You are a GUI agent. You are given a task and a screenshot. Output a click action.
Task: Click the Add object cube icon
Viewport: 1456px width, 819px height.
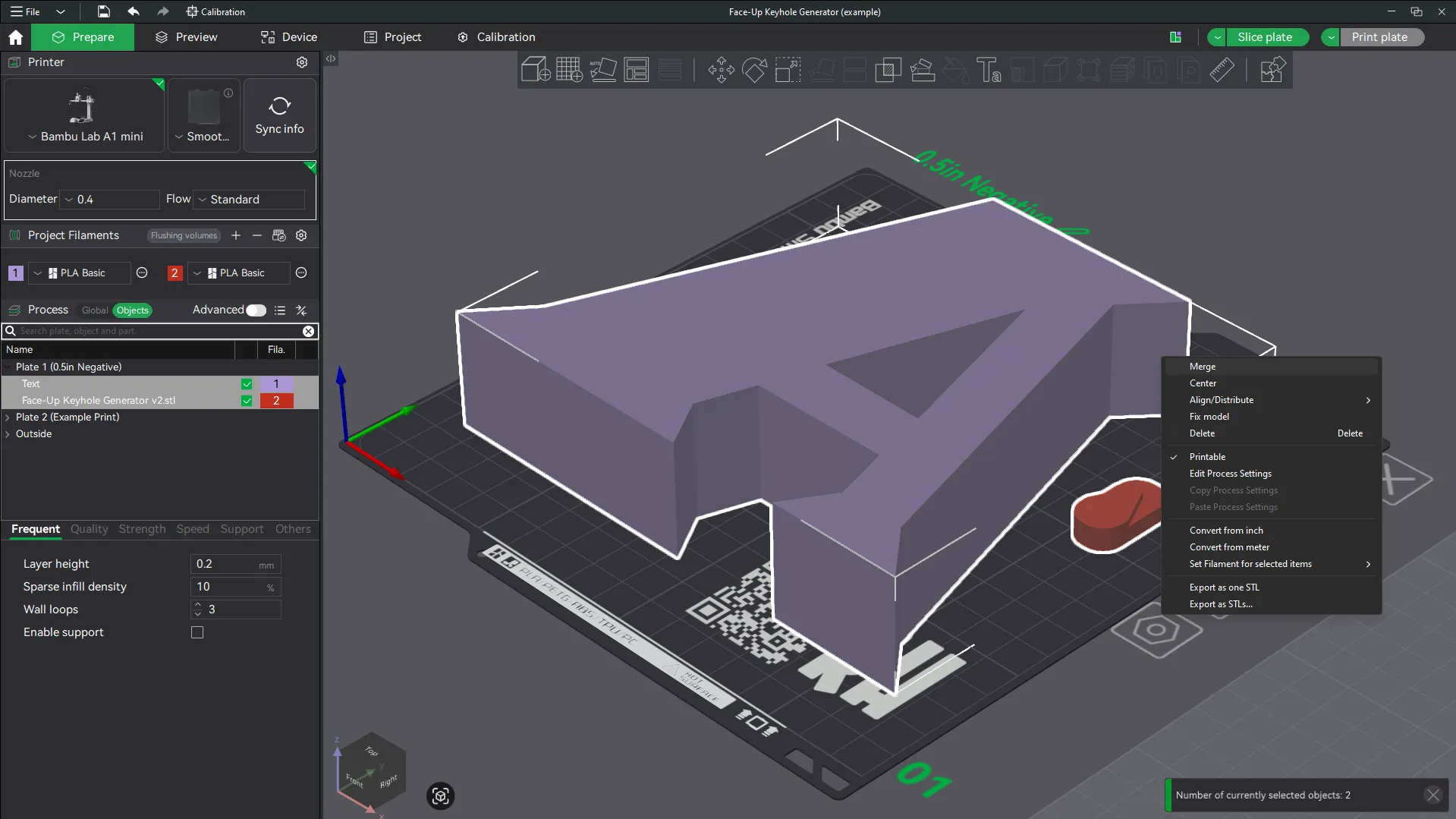[536, 70]
